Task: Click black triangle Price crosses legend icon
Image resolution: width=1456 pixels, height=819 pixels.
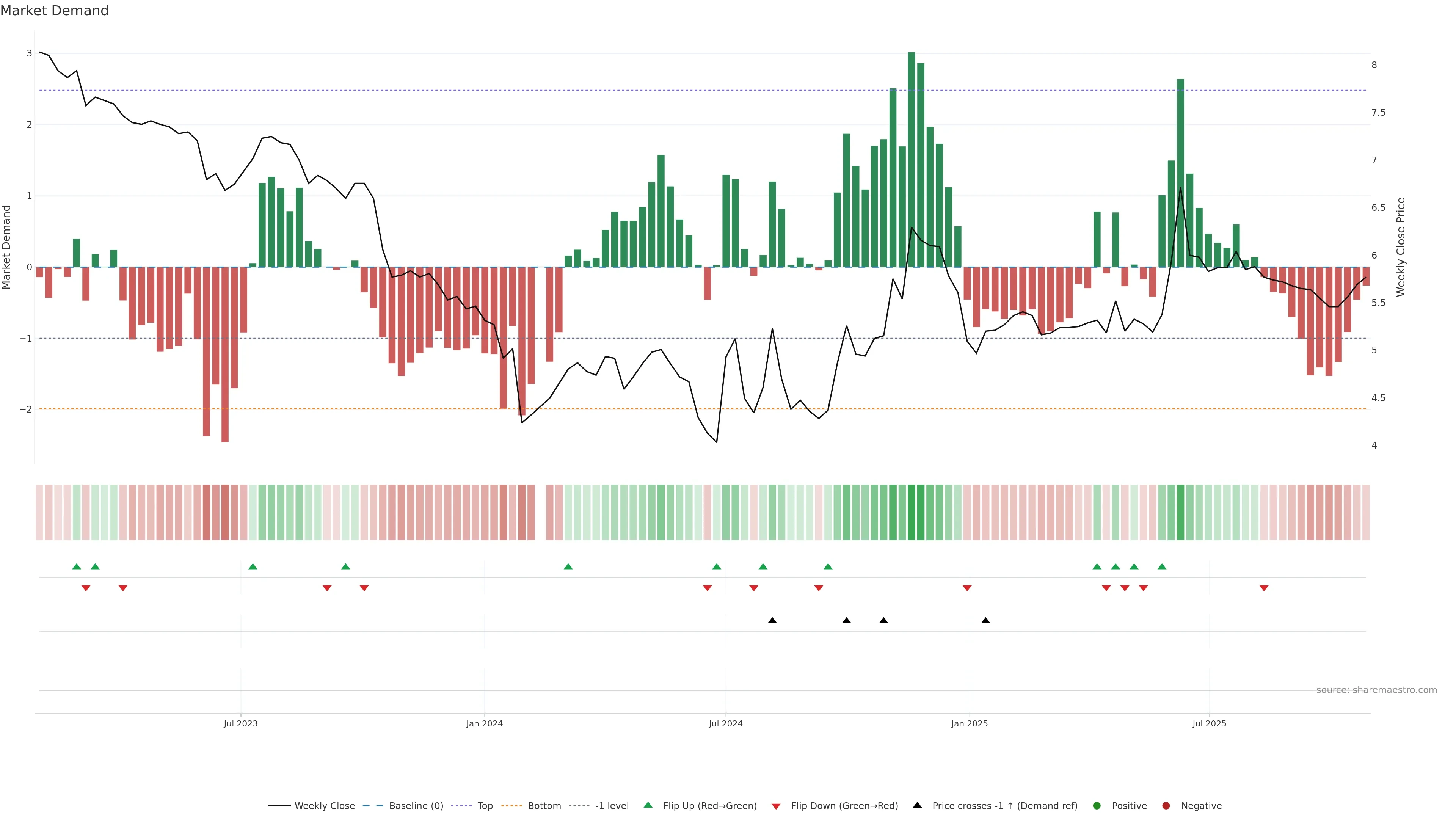Action: click(917, 805)
